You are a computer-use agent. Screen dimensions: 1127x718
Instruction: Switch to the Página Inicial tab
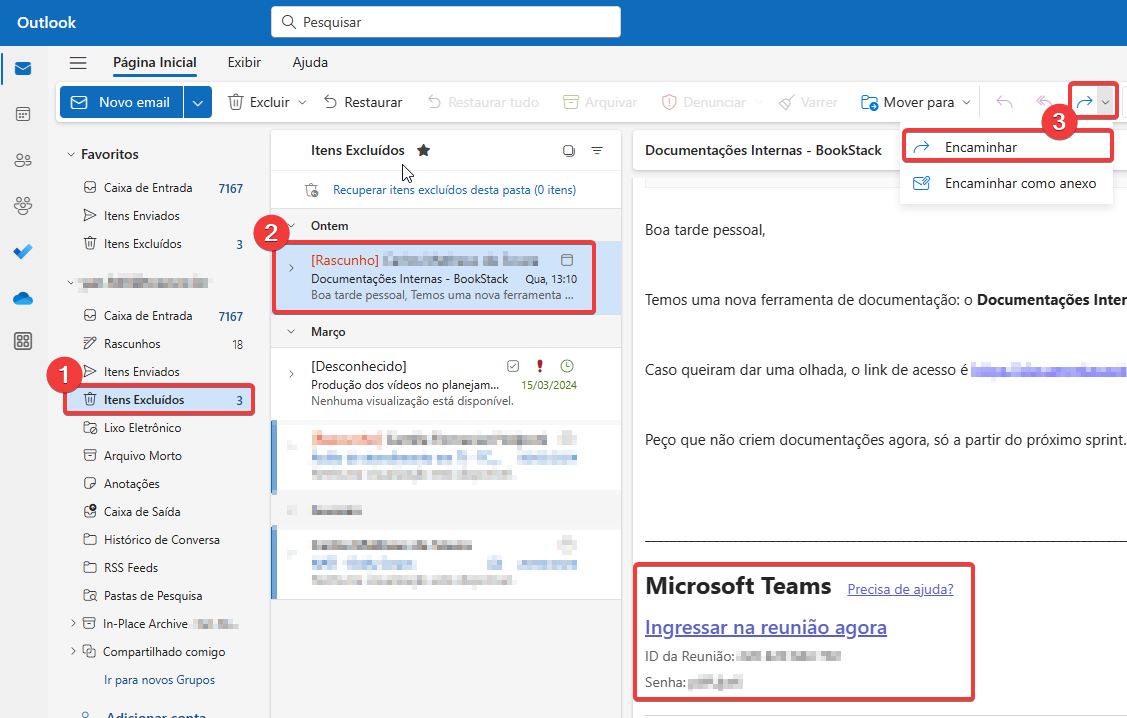(x=155, y=63)
